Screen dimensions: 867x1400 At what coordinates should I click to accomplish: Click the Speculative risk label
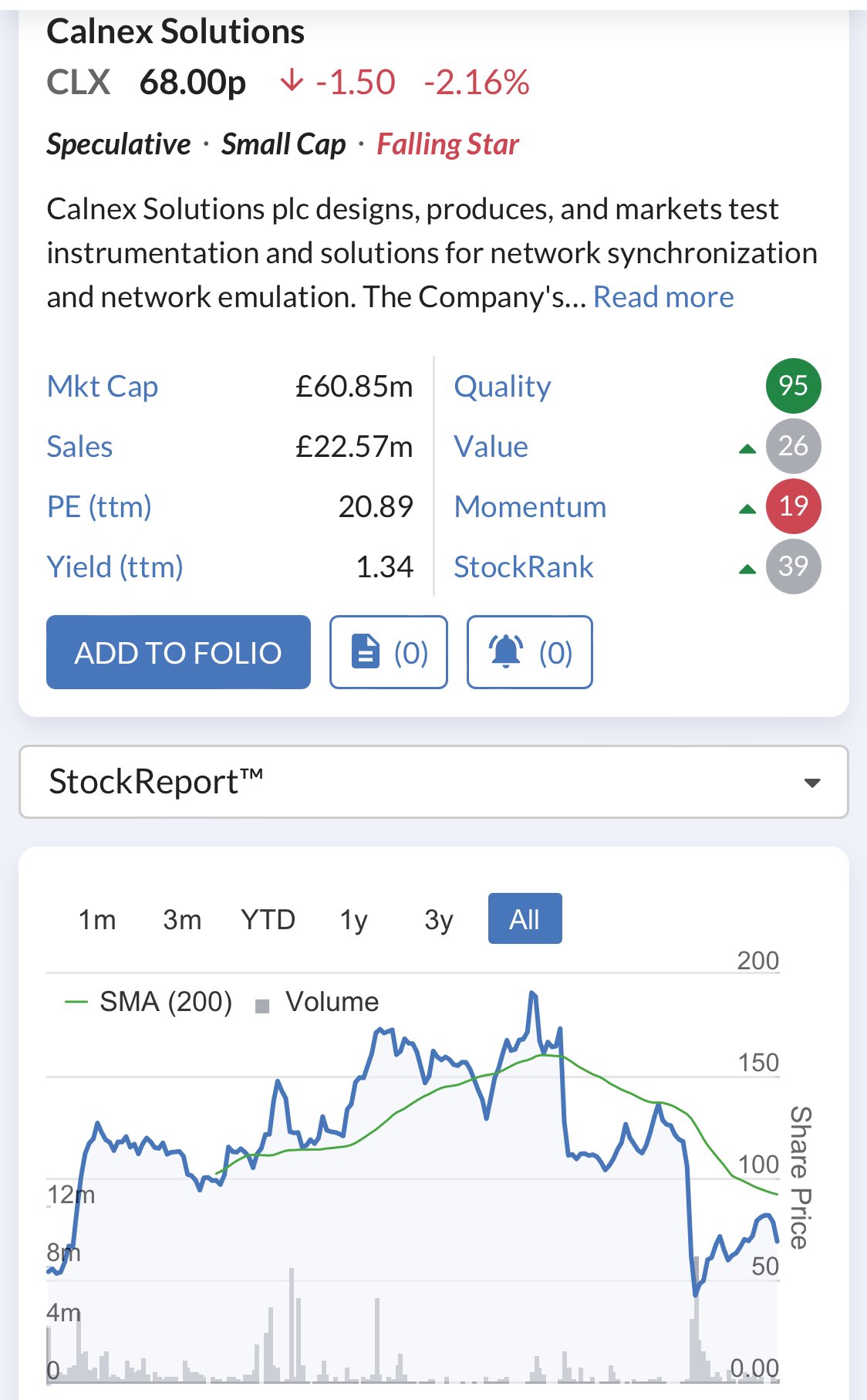coord(118,144)
